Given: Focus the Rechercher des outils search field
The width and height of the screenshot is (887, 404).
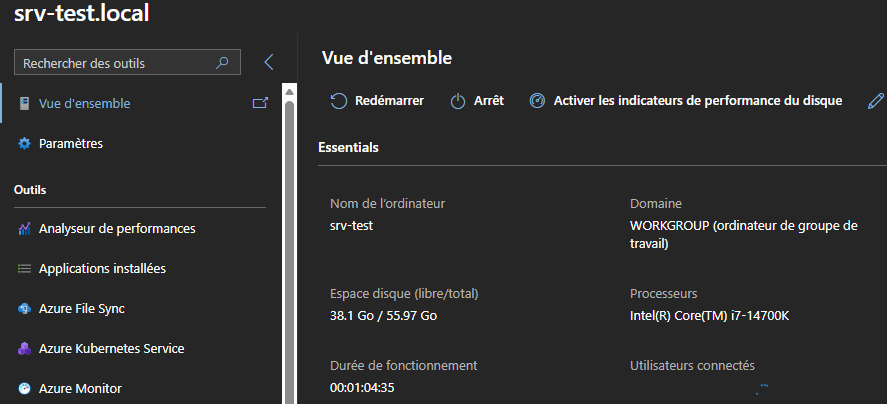Looking at the screenshot, I should (x=115, y=63).
